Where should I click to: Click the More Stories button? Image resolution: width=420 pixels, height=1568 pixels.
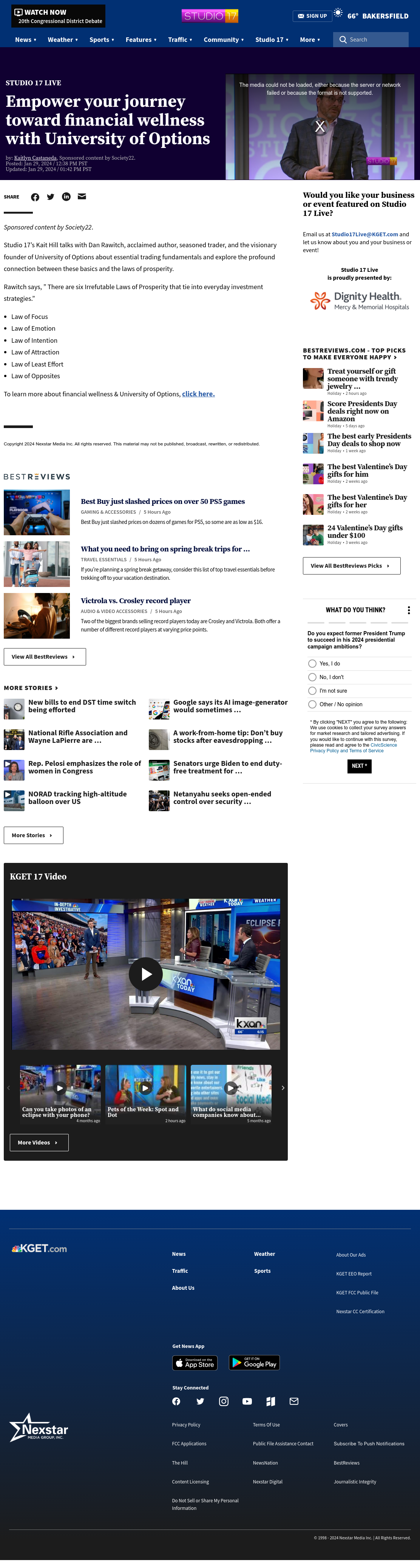click(x=34, y=835)
